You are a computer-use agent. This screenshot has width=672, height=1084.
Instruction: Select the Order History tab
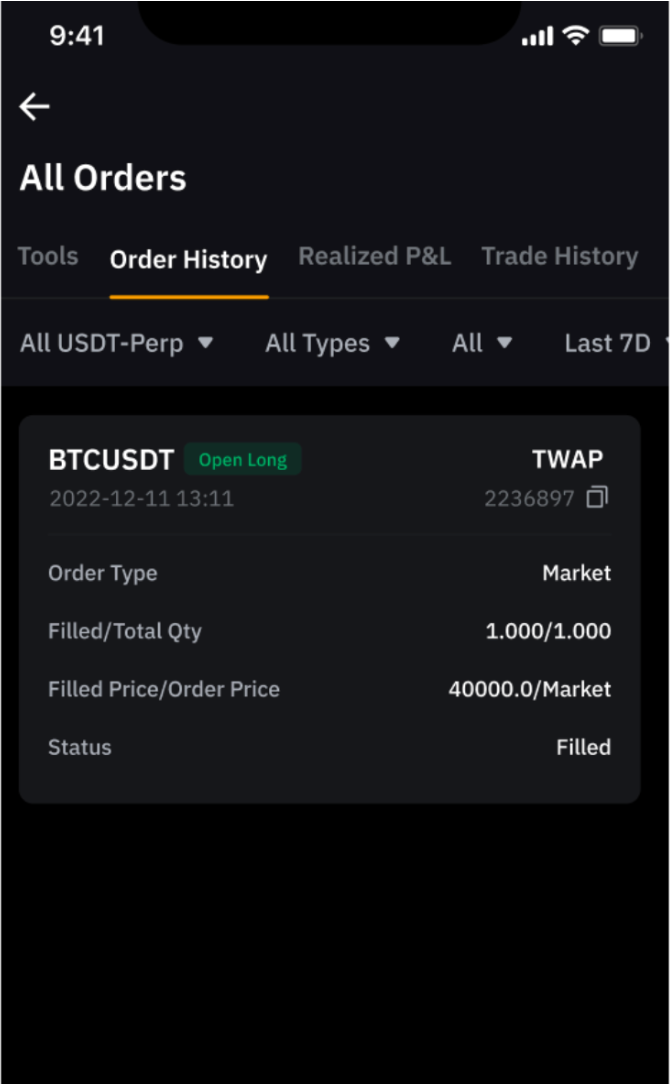(188, 260)
